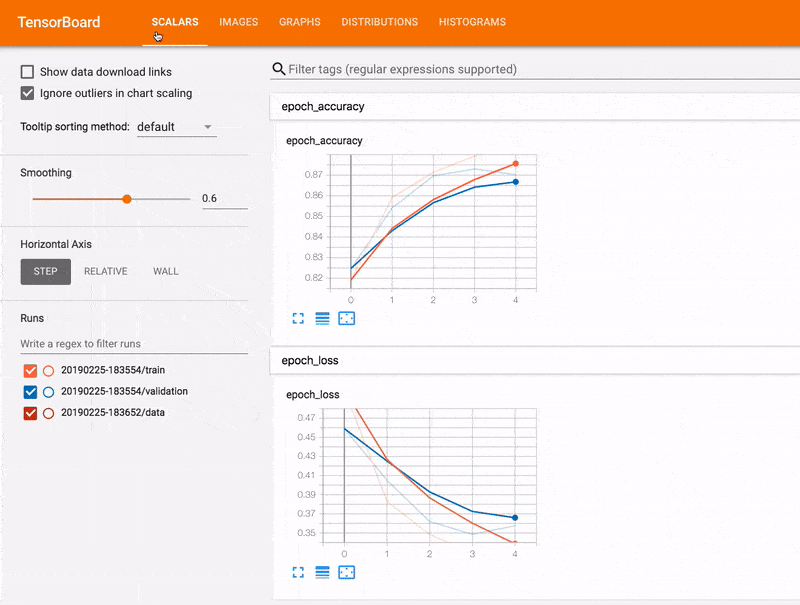The image size is (800, 605).
Task: Toggle y-axis log scale on epoch_loss chart
Action: (322, 572)
